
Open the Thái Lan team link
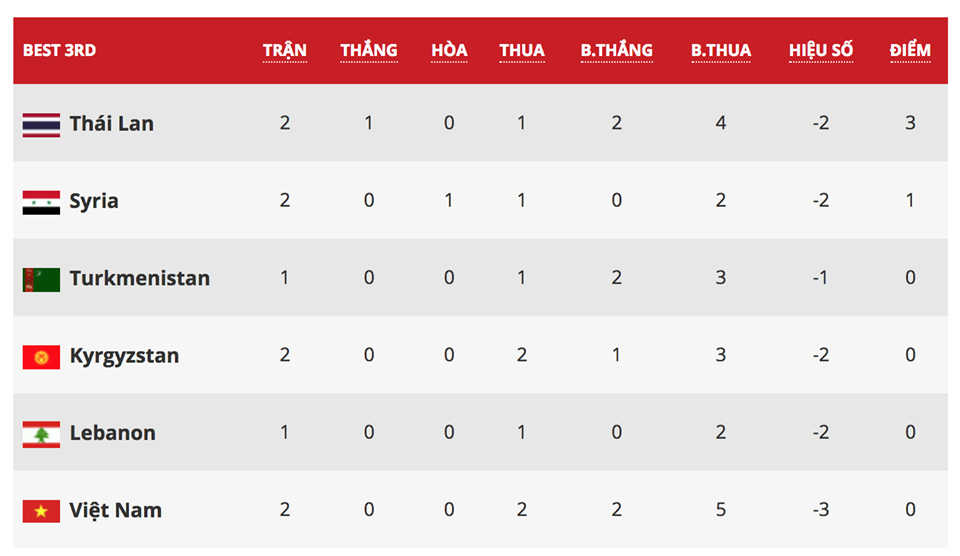pyautogui.click(x=111, y=124)
